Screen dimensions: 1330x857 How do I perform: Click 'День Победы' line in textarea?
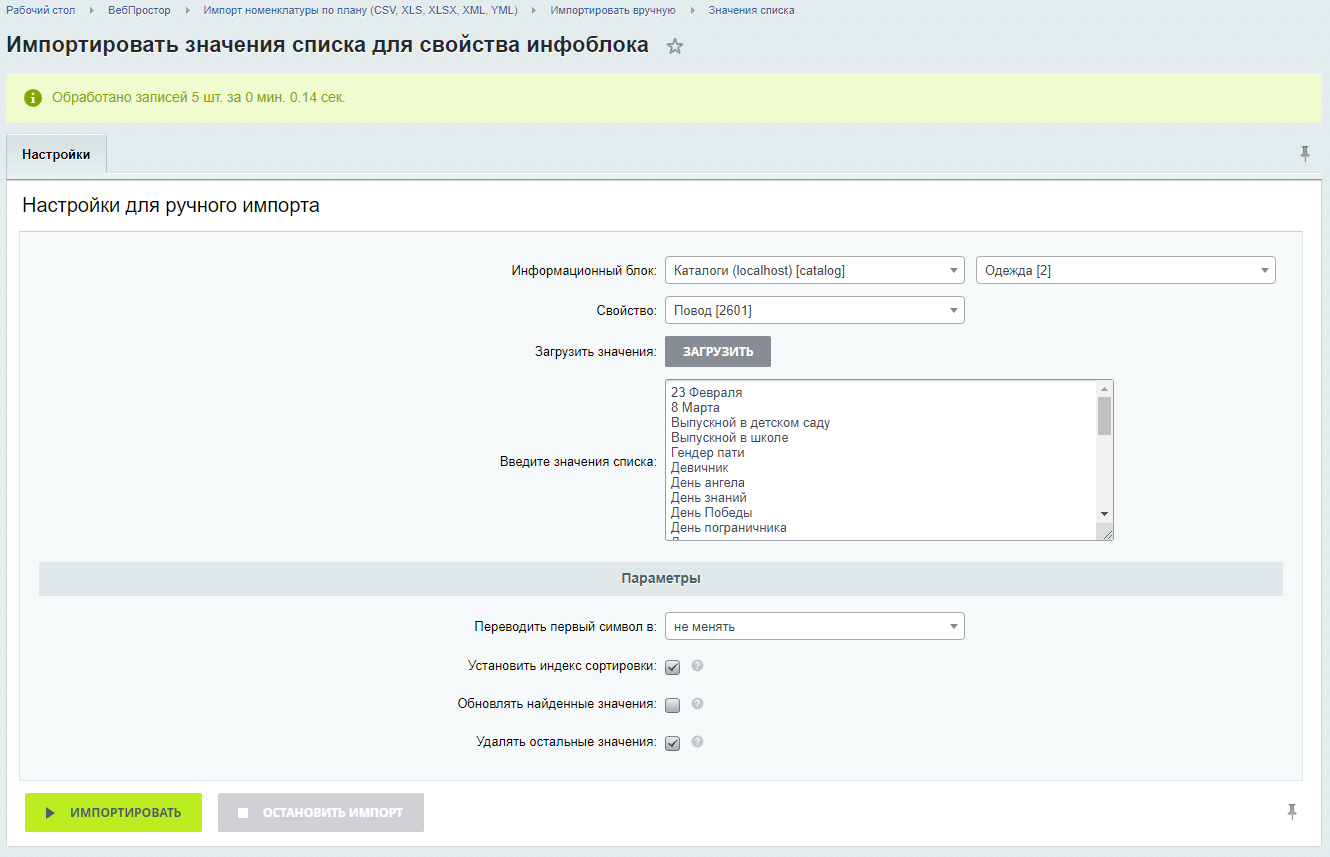[711, 513]
